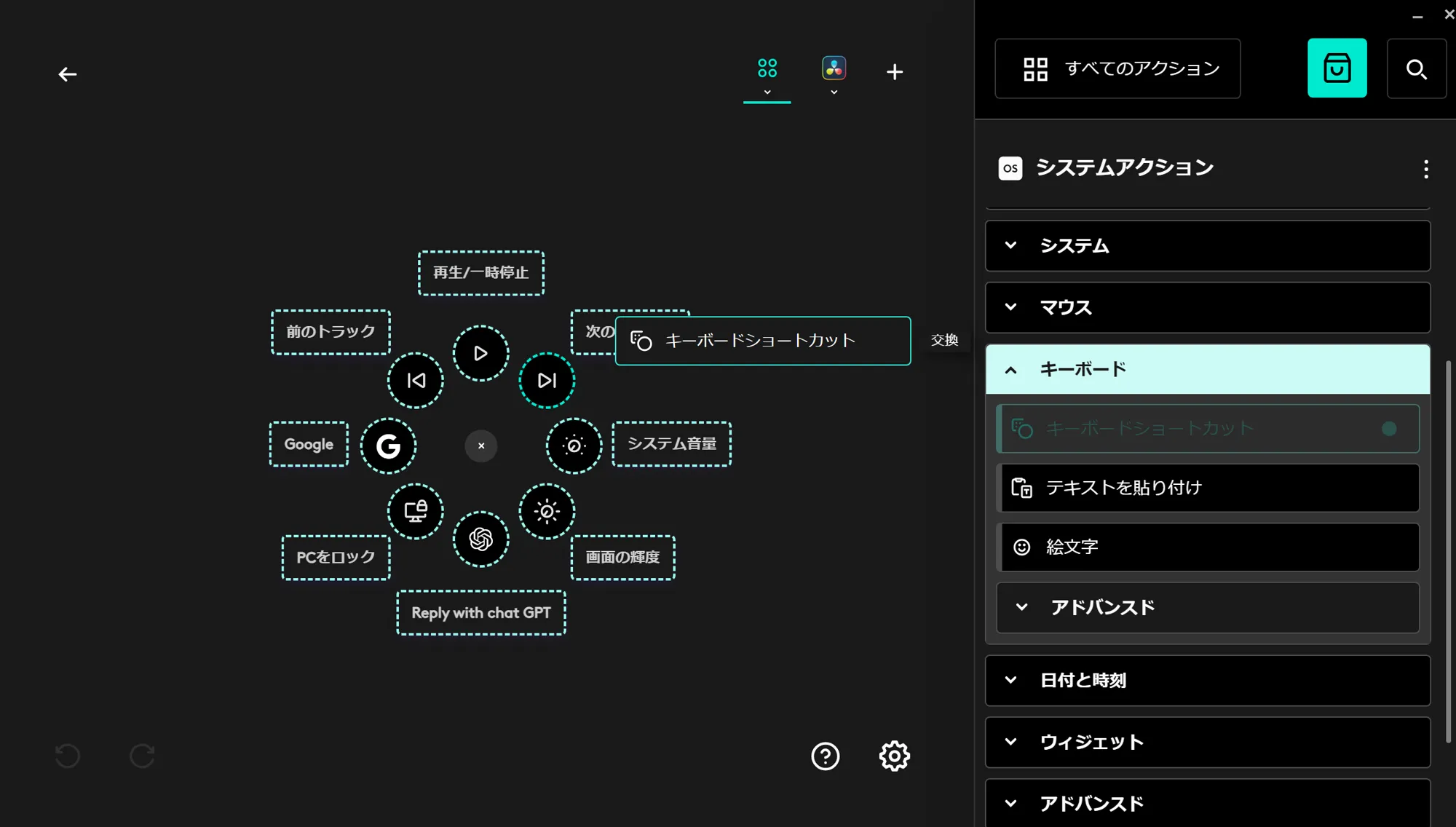
Task: Switch to the DaVinci Resolve profile tab
Action: pos(834,69)
